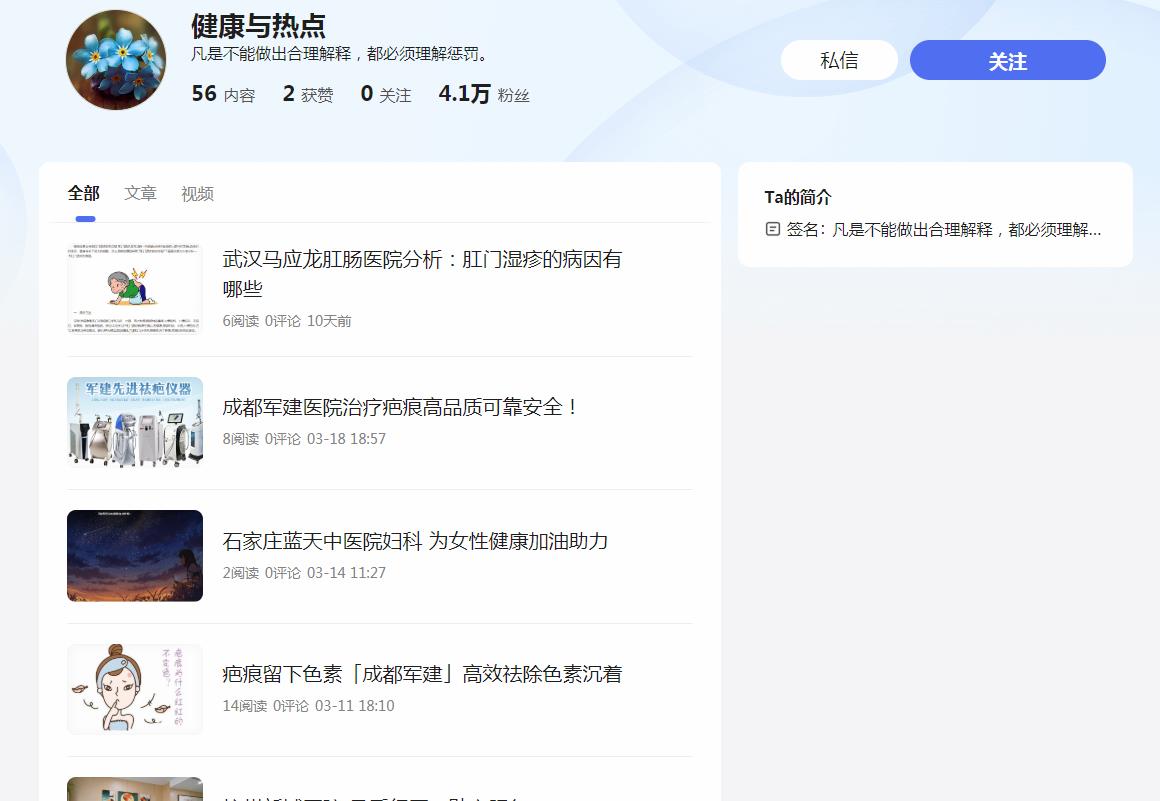Click the 签名 text in profile intro
Screen dimensions: 1160x801
tap(943, 229)
